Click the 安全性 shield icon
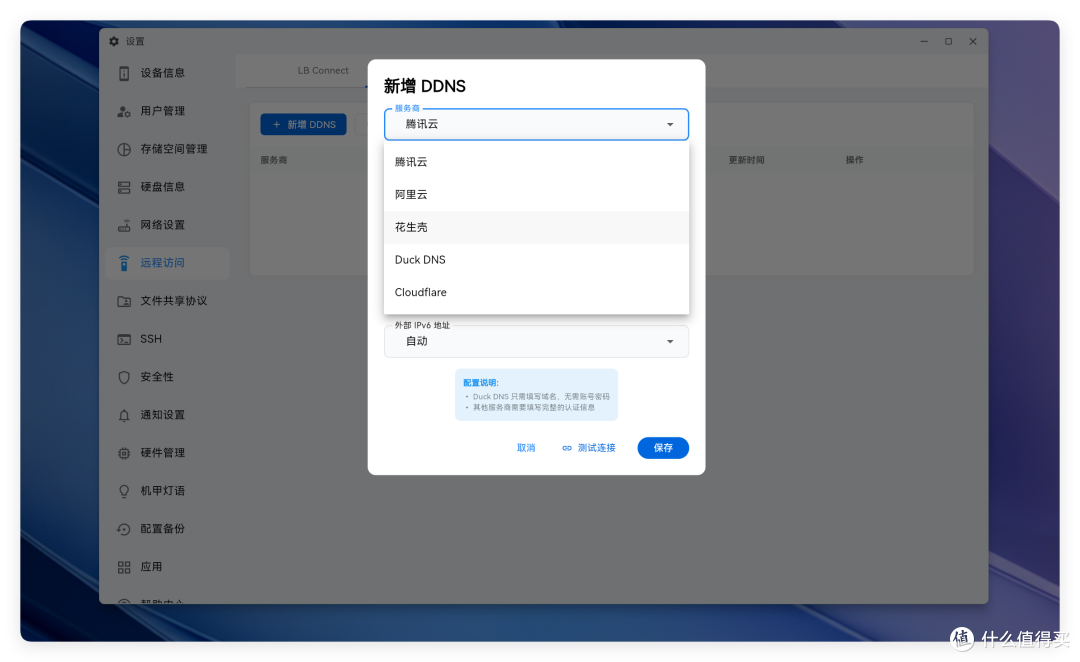Viewport: 1080px width, 662px height. pos(124,377)
